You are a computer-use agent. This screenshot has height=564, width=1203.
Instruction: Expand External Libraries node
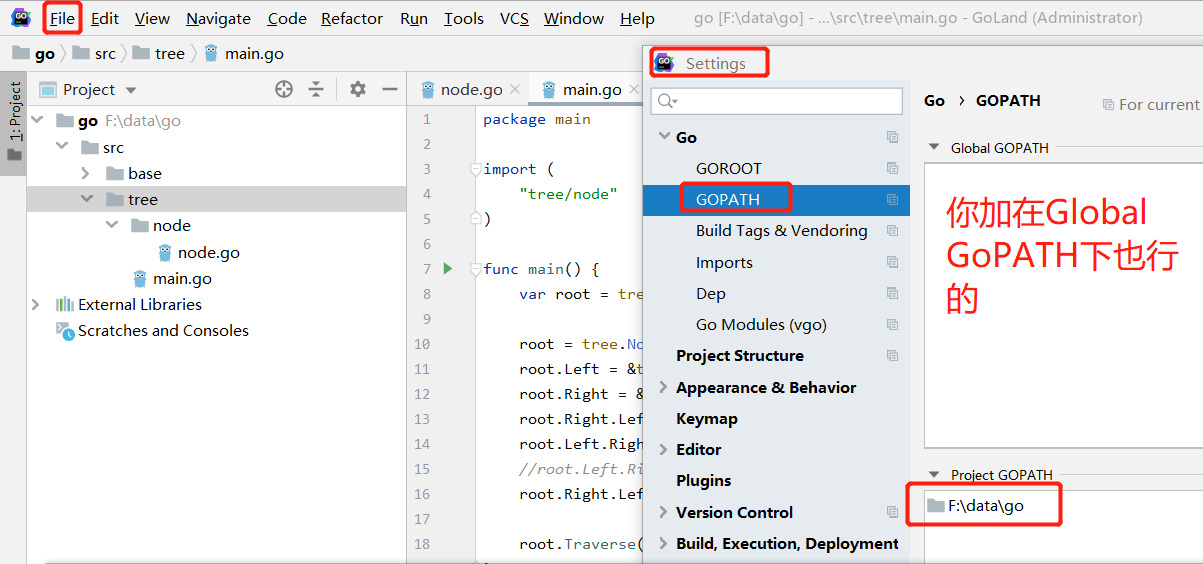[37, 304]
